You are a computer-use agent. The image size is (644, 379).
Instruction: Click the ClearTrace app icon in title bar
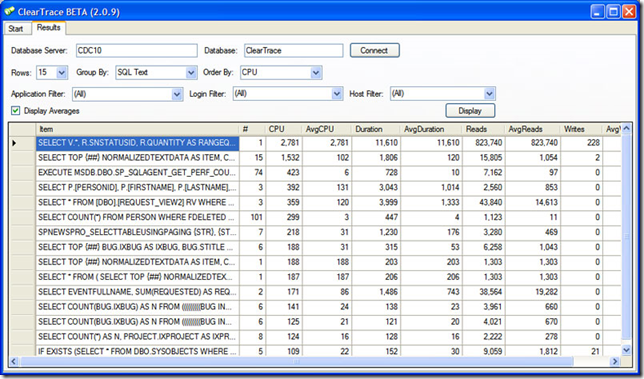coord(9,11)
